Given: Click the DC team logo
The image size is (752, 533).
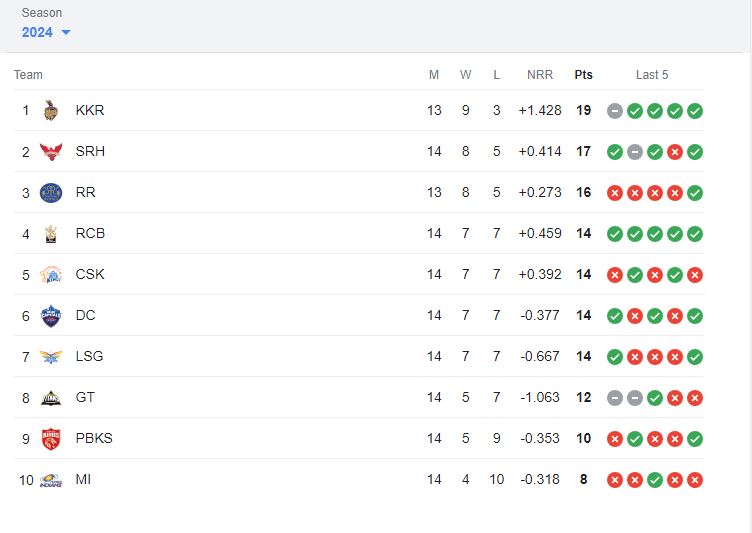Looking at the screenshot, I should pyautogui.click(x=51, y=315).
